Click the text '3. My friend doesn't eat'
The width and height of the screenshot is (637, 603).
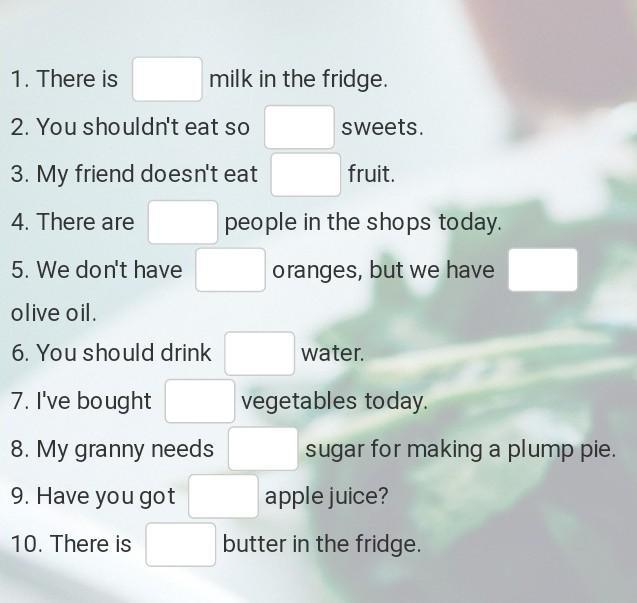tap(134, 174)
